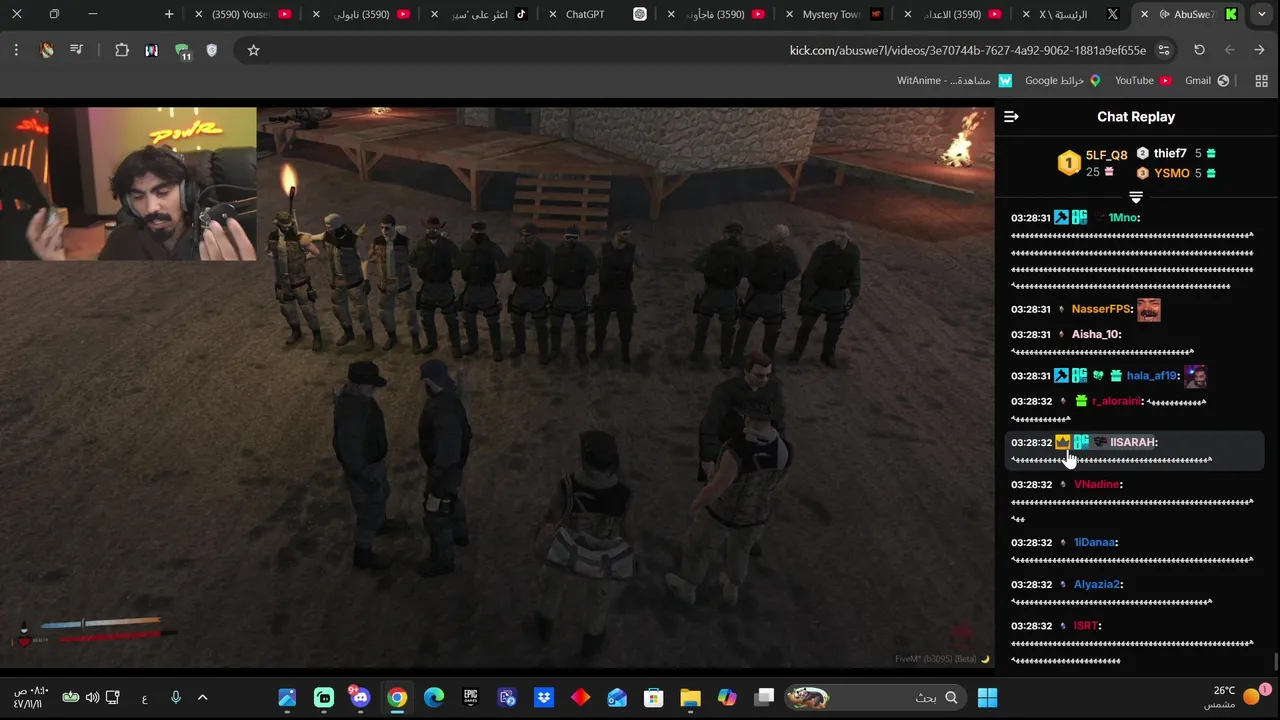Screen dimensions: 1280x720
Task: Open site information icon in address bar
Action: pyautogui.click(x=1163, y=50)
